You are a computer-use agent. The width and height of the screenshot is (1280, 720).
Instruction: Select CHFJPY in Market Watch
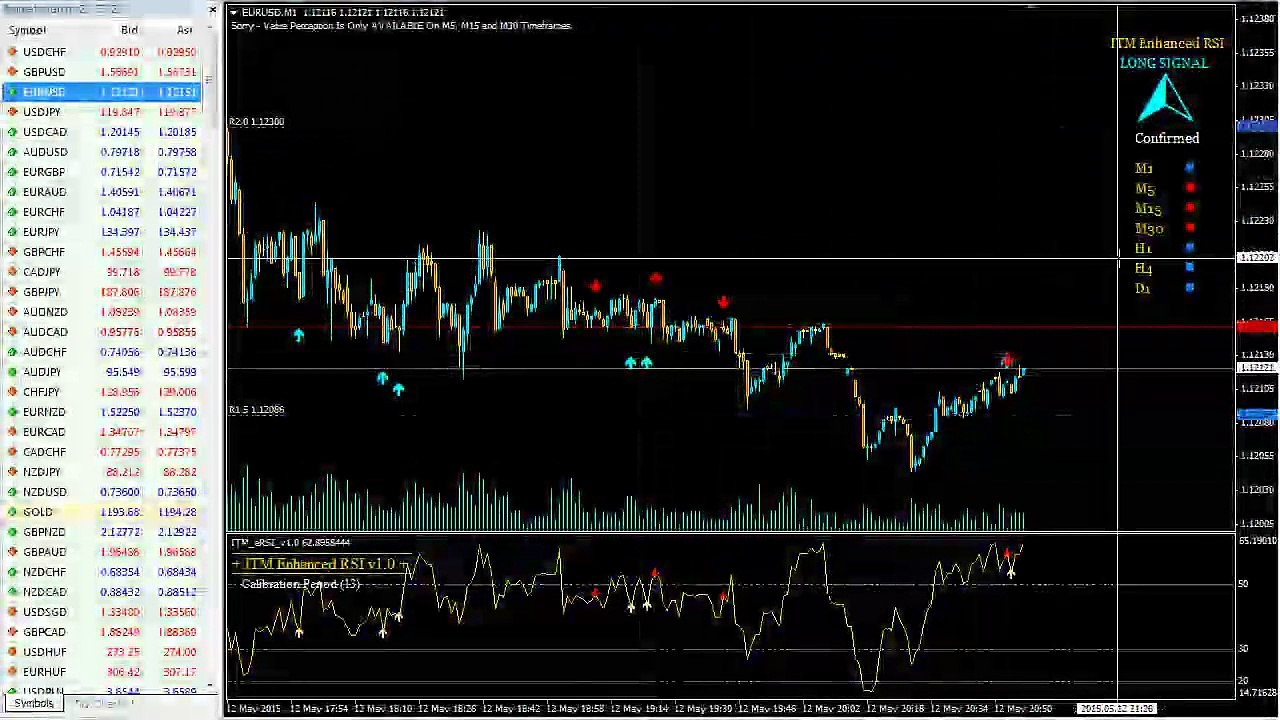102,392
